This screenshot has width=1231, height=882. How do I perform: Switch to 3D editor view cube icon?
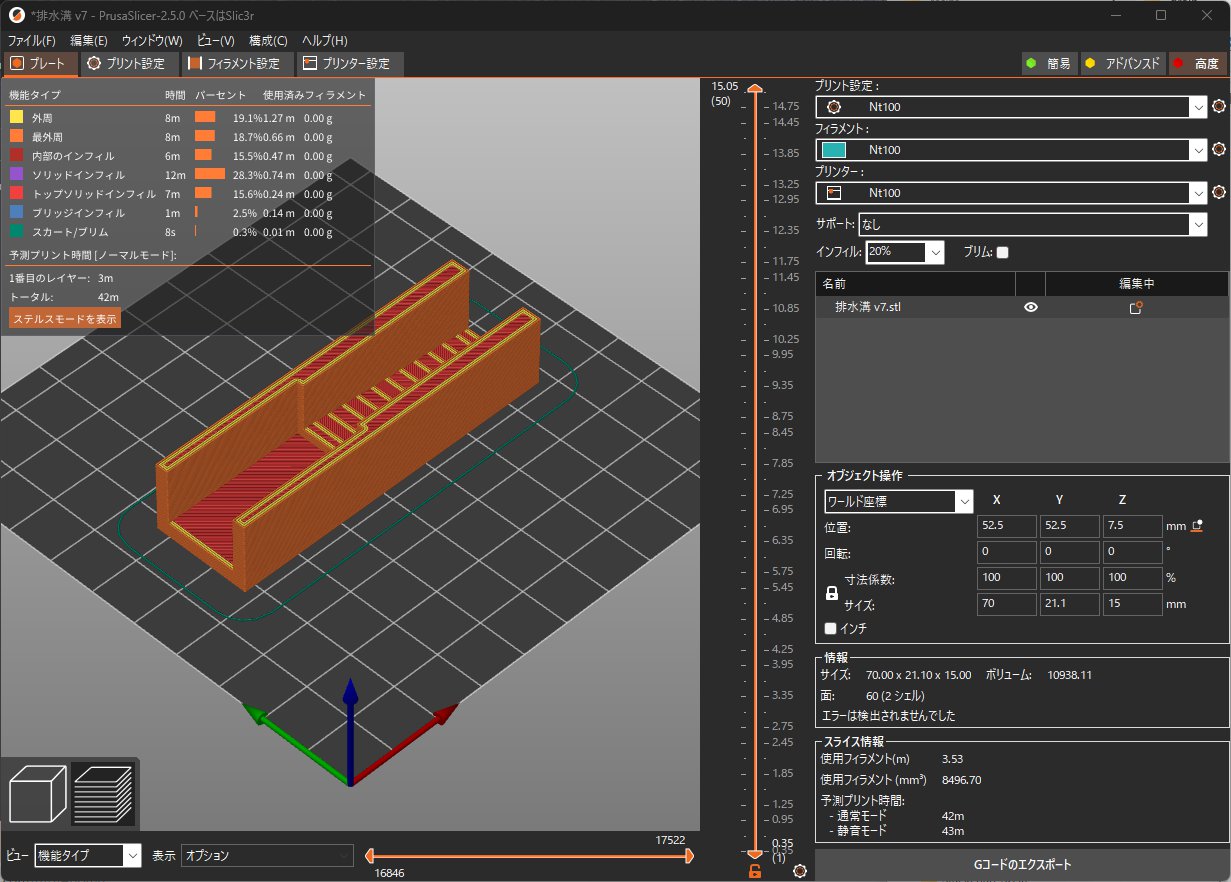(37, 792)
